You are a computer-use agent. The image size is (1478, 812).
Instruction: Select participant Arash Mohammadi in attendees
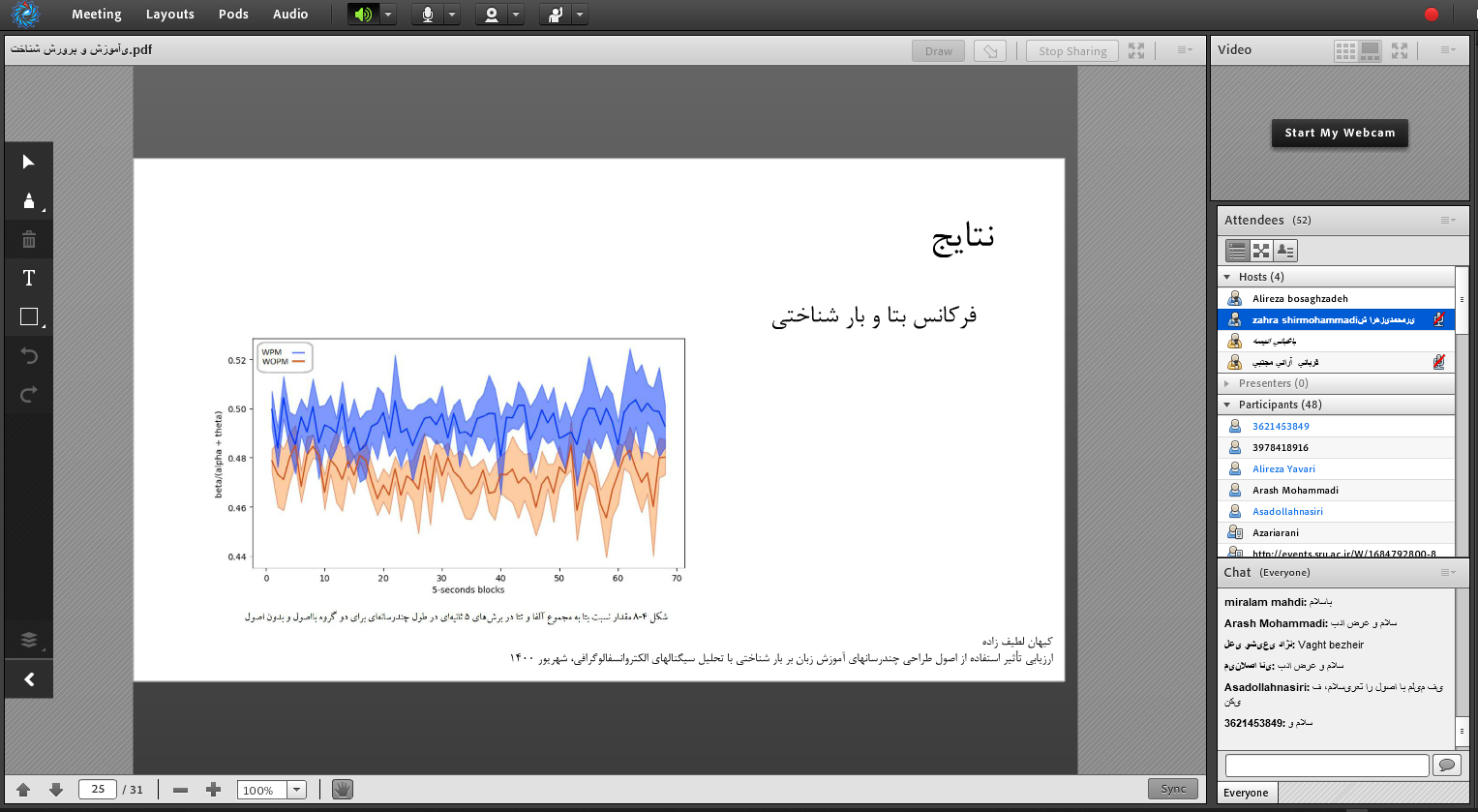click(1336, 490)
